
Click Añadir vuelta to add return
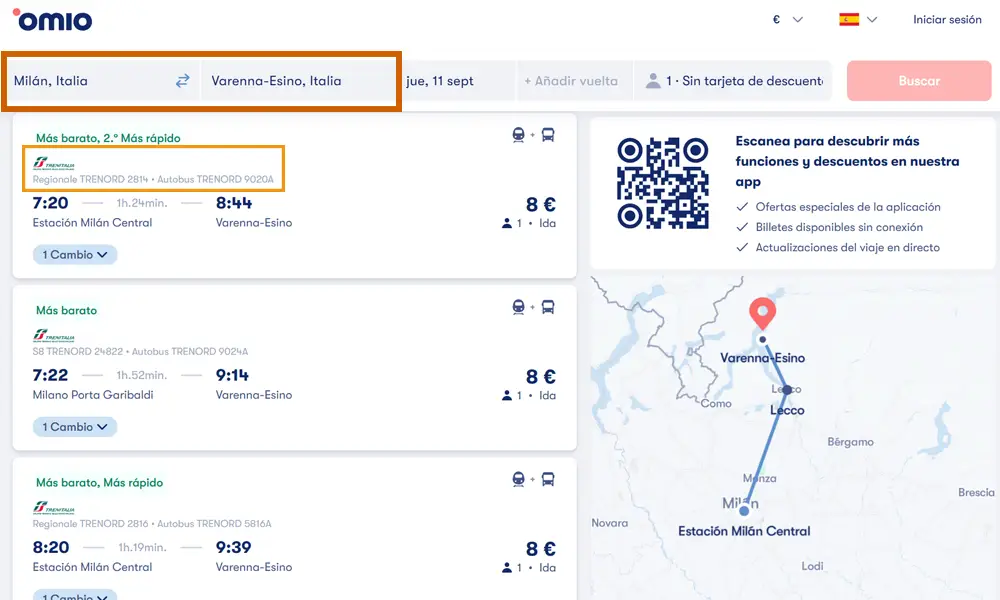pyautogui.click(x=575, y=81)
